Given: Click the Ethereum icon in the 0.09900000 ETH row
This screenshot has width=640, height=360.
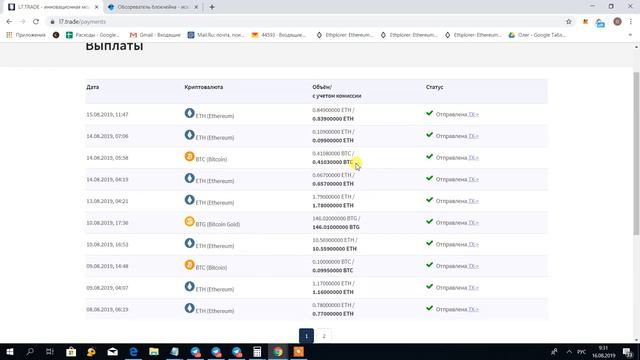Looking at the screenshot, I should click(x=189, y=135).
